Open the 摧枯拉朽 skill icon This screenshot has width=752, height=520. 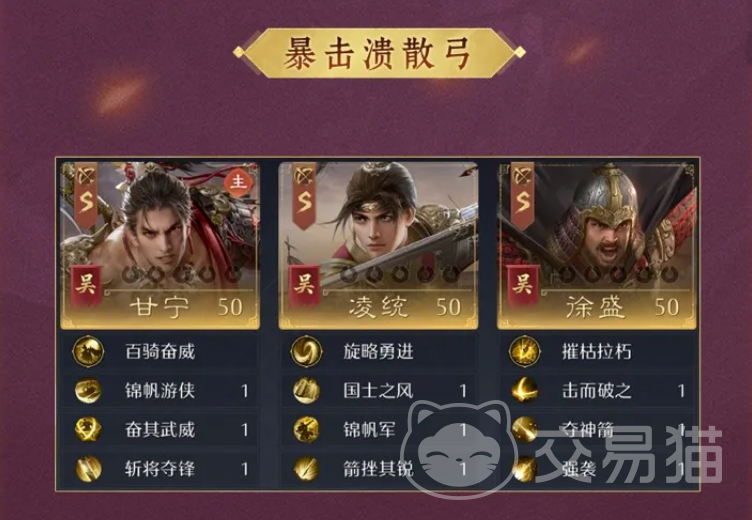(x=525, y=352)
